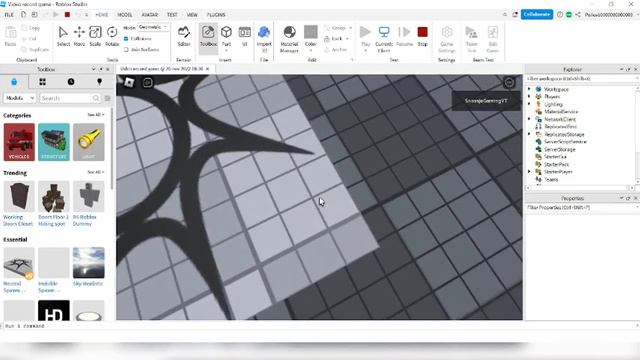Open the UI insert tool
This screenshot has width=640, height=360.
(x=244, y=36)
